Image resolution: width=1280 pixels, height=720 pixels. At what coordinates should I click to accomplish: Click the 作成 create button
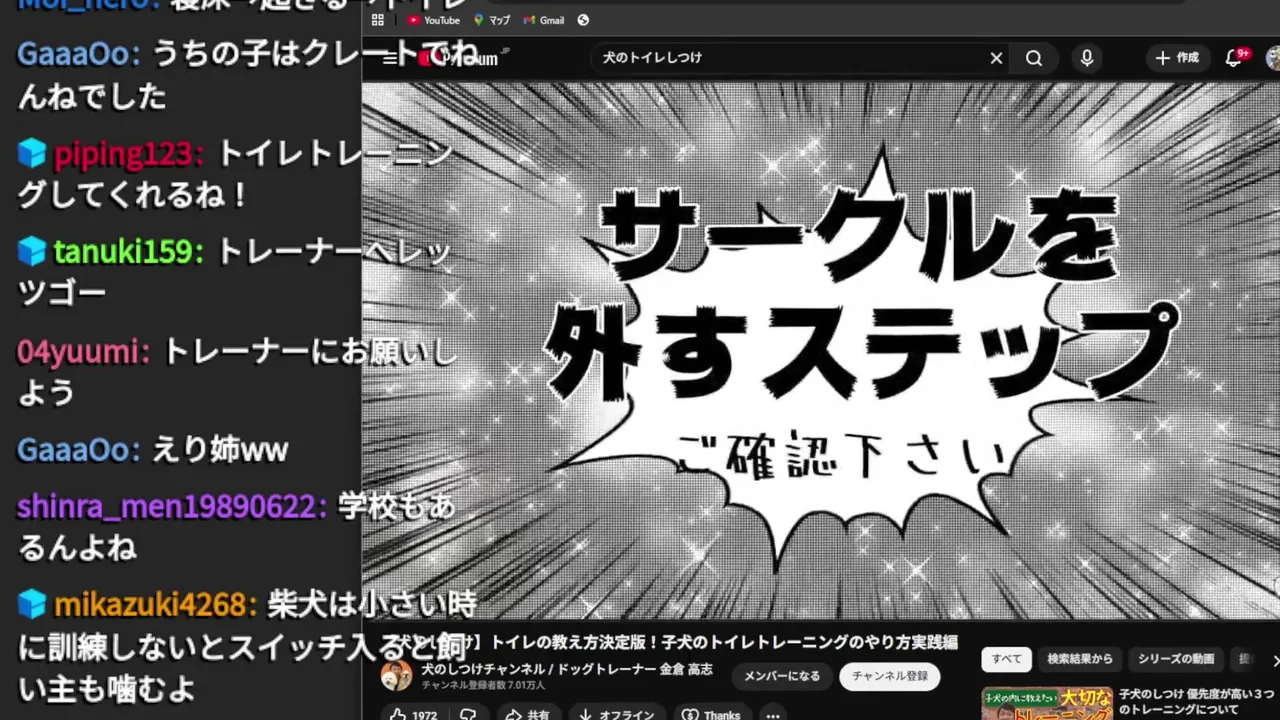click(1177, 58)
